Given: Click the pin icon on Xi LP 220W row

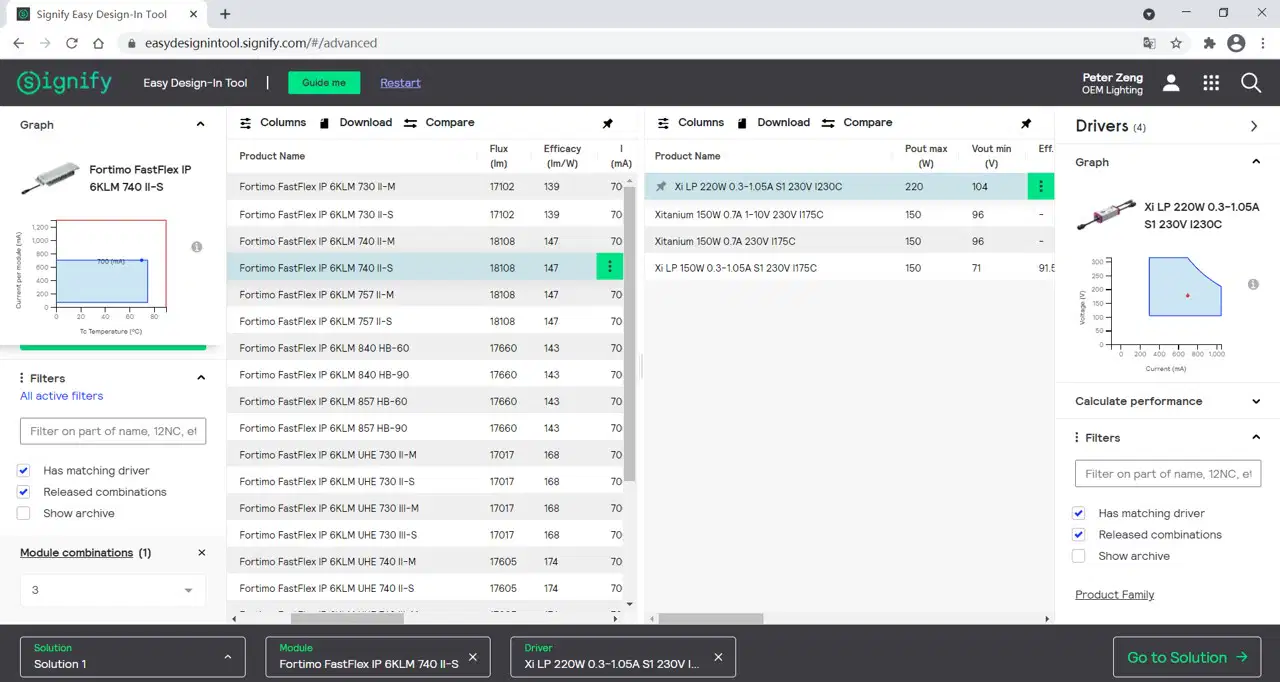Looking at the screenshot, I should tap(661, 186).
